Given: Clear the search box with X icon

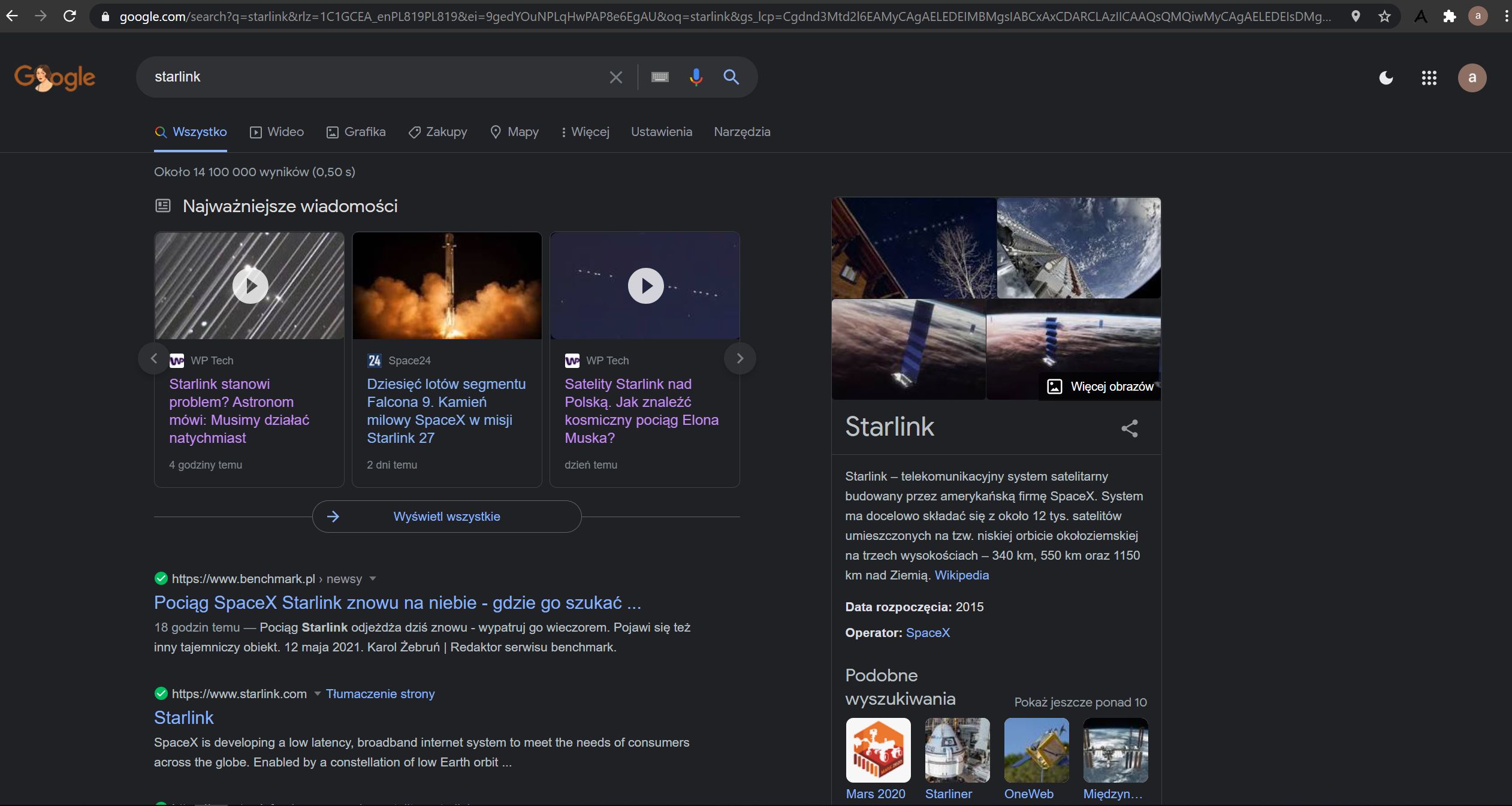Looking at the screenshot, I should (x=615, y=77).
